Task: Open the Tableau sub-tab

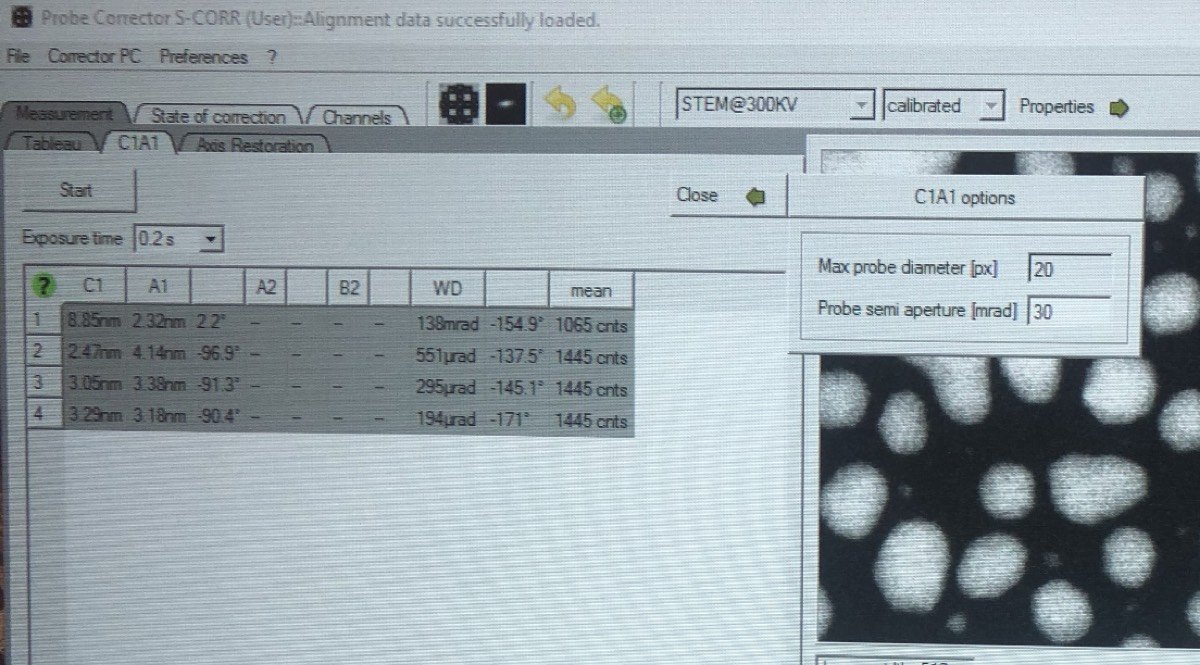Action: click(x=56, y=144)
